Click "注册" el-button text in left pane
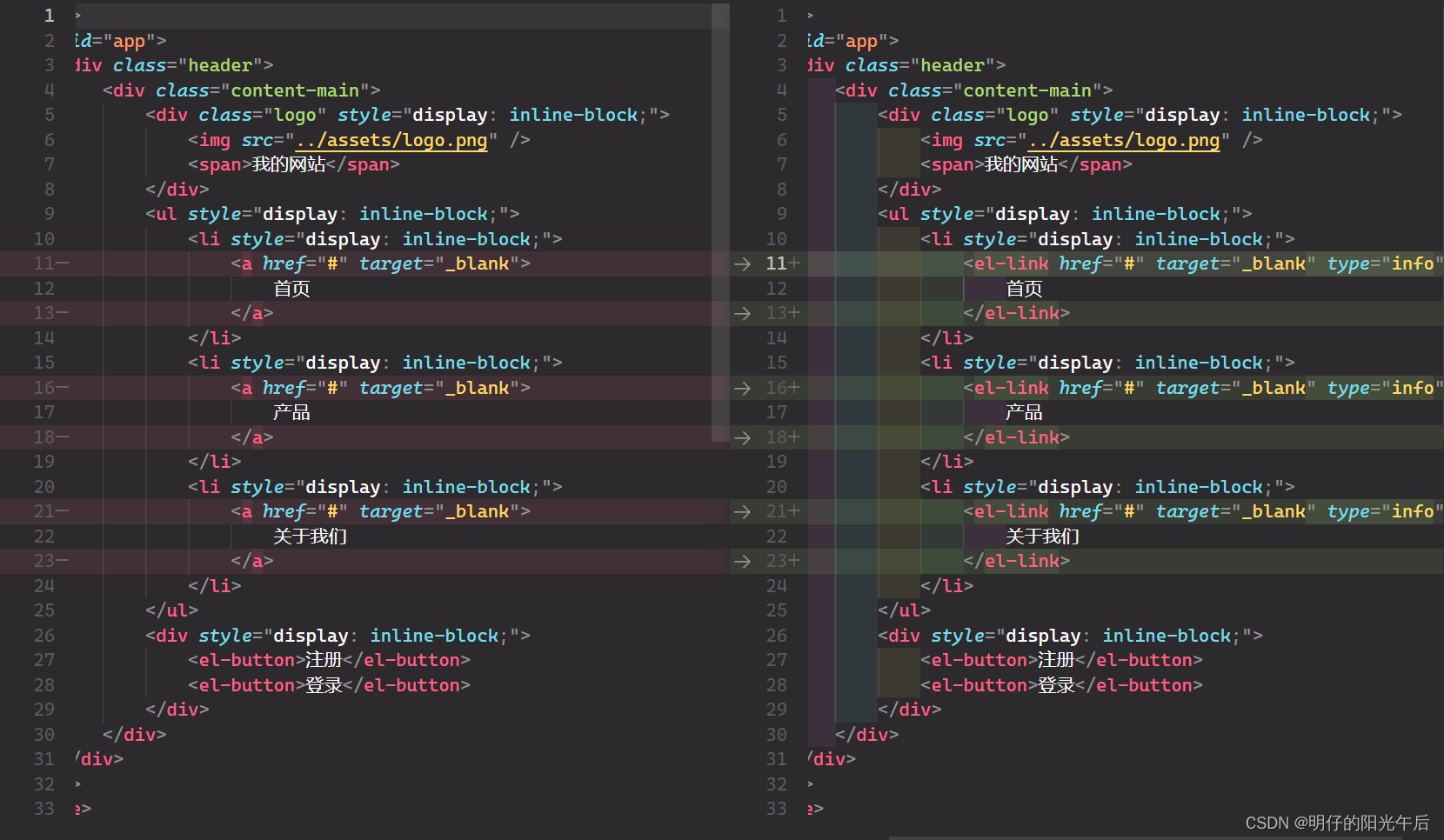Image resolution: width=1444 pixels, height=840 pixels. [x=324, y=660]
